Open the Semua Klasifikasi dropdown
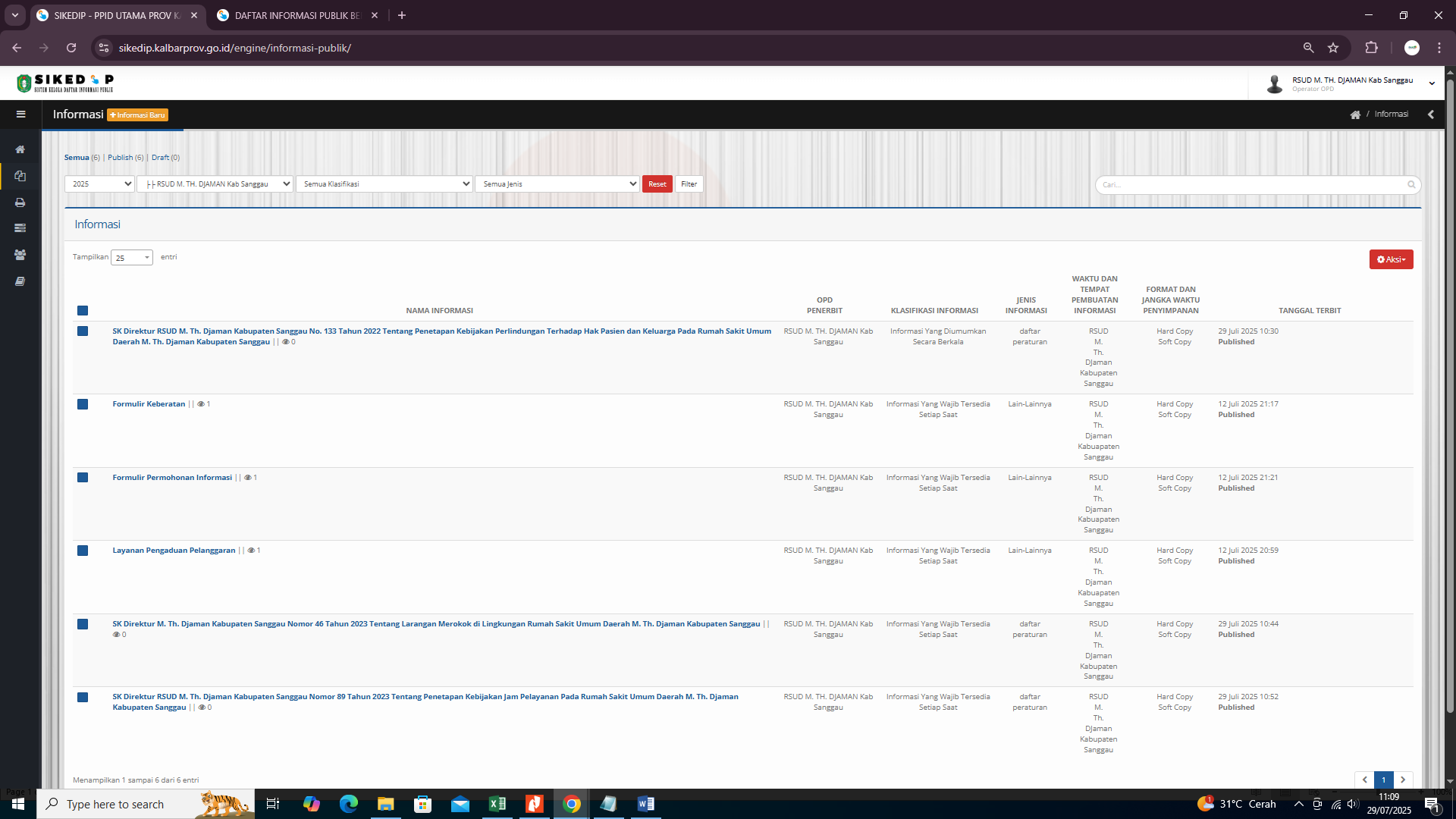 click(x=384, y=184)
